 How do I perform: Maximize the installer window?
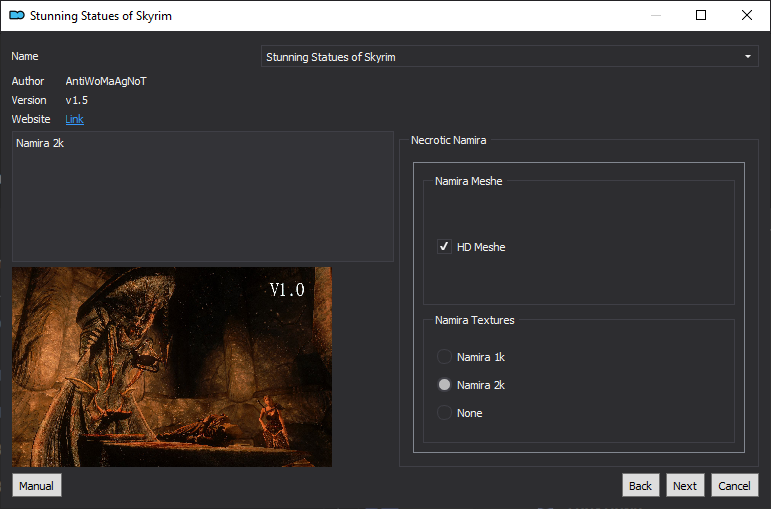[701, 15]
